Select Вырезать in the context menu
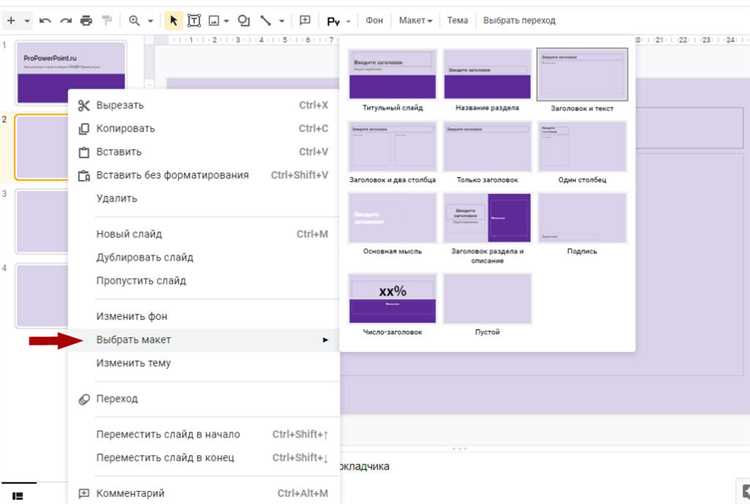This screenshot has width=750, height=504. pos(204,106)
